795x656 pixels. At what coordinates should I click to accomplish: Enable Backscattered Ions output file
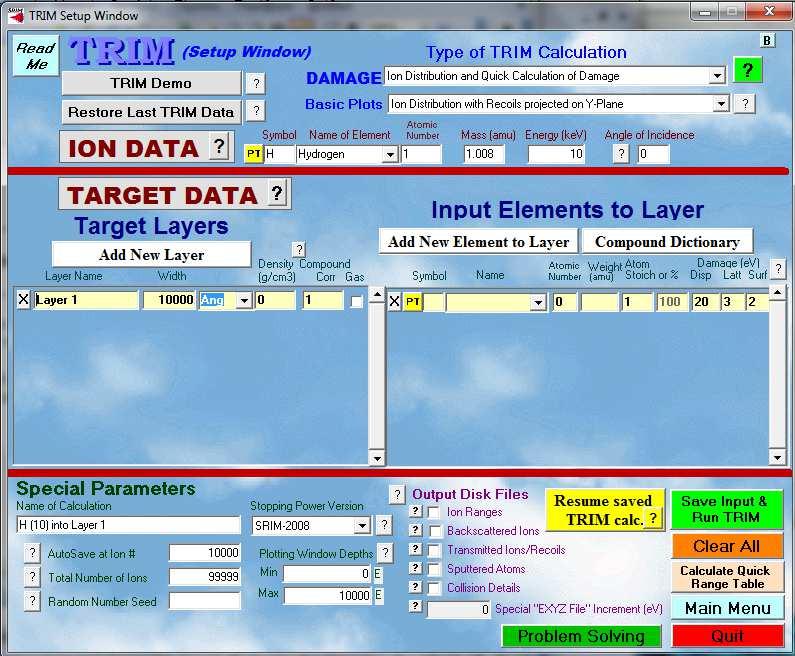pos(434,531)
